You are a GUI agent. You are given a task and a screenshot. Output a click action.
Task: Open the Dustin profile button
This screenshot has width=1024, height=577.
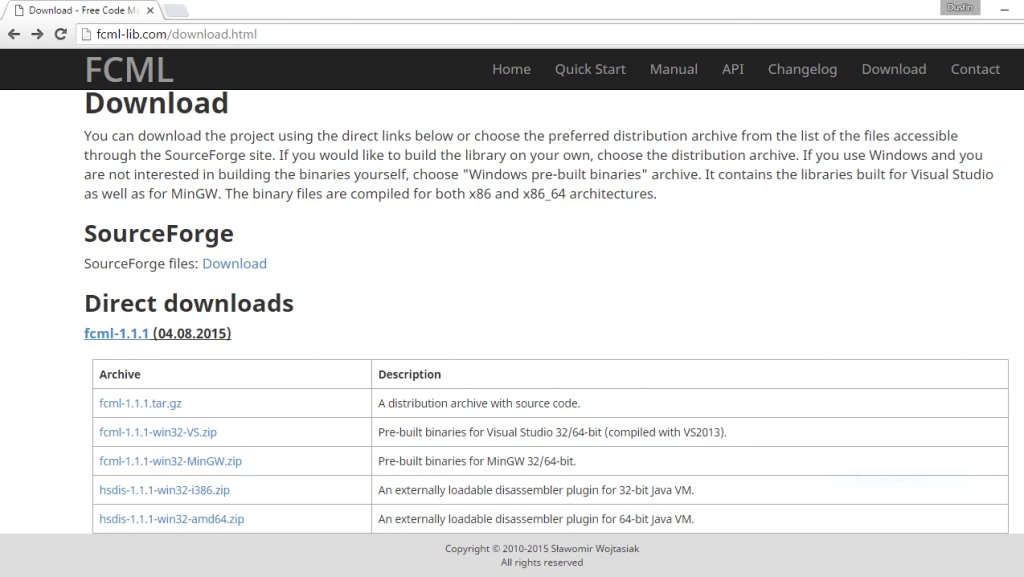[960, 7]
